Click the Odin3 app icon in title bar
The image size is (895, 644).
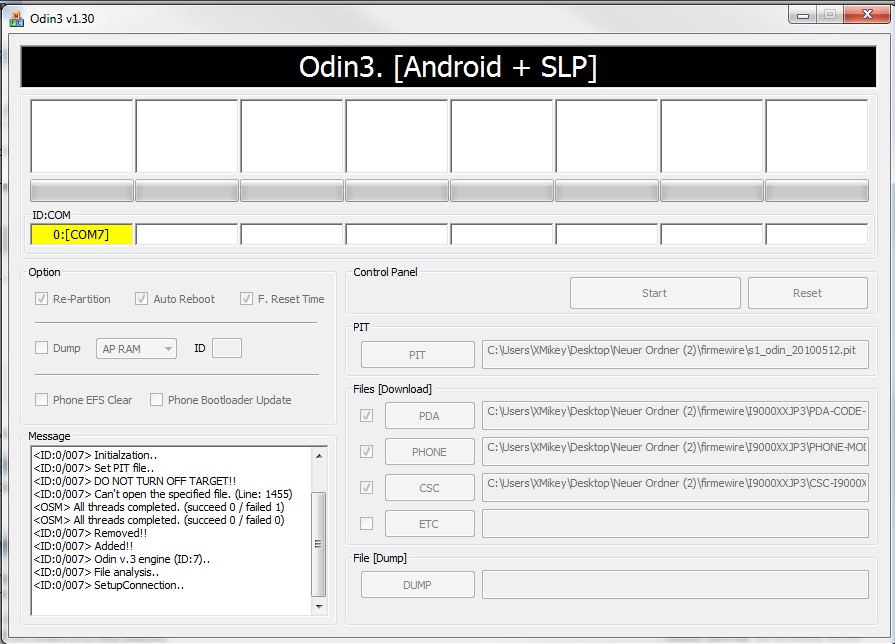17,18
